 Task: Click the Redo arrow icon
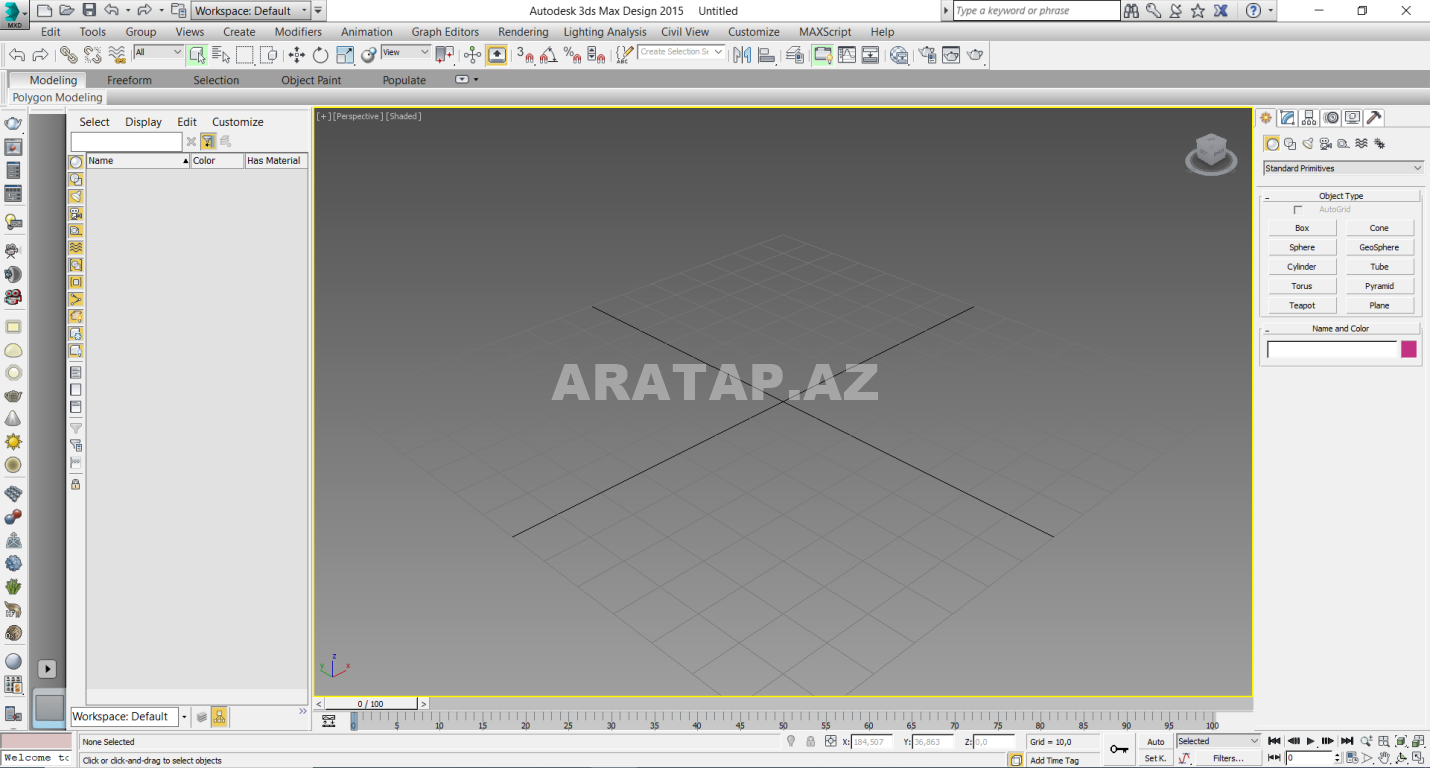pos(40,55)
